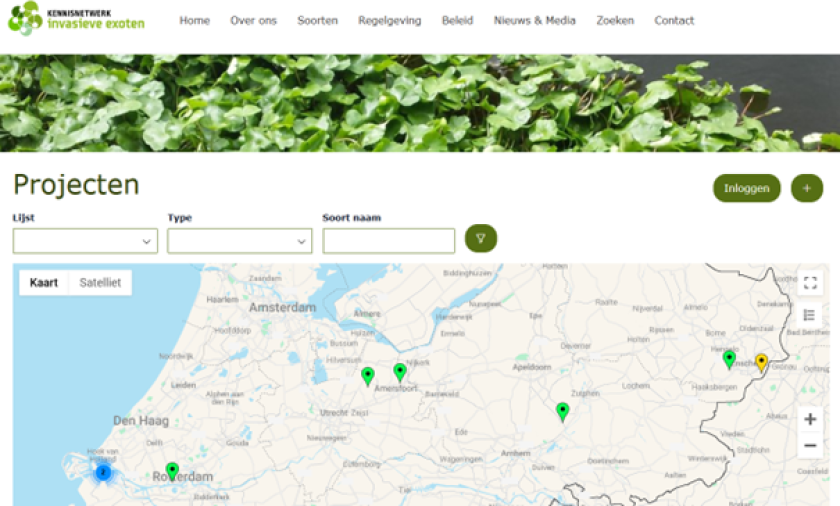This screenshot has width=840, height=506.
Task: Expand the Type dropdown
Action: pyautogui.click(x=239, y=241)
